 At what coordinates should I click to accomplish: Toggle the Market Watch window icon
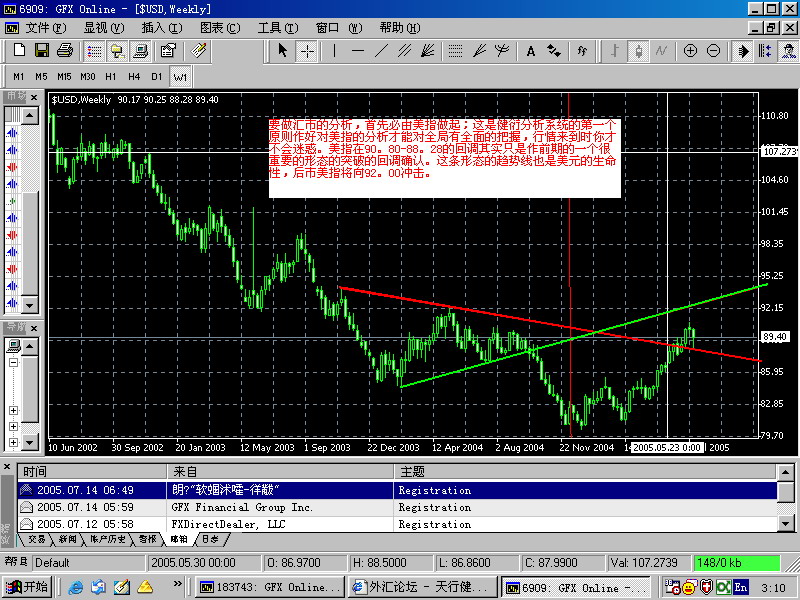coord(94,51)
